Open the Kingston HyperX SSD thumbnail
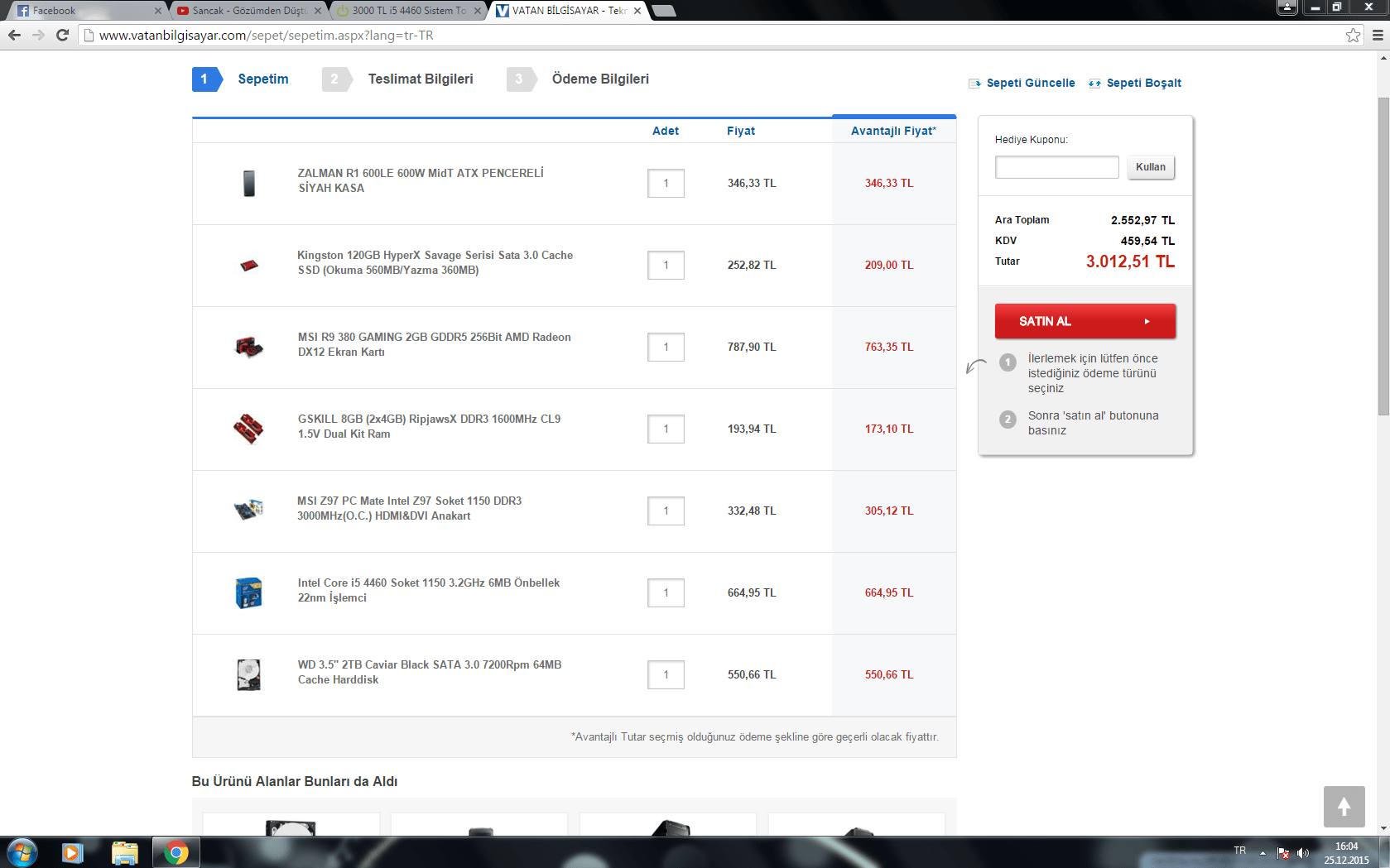Viewport: 1390px width, 868px height. click(x=249, y=265)
